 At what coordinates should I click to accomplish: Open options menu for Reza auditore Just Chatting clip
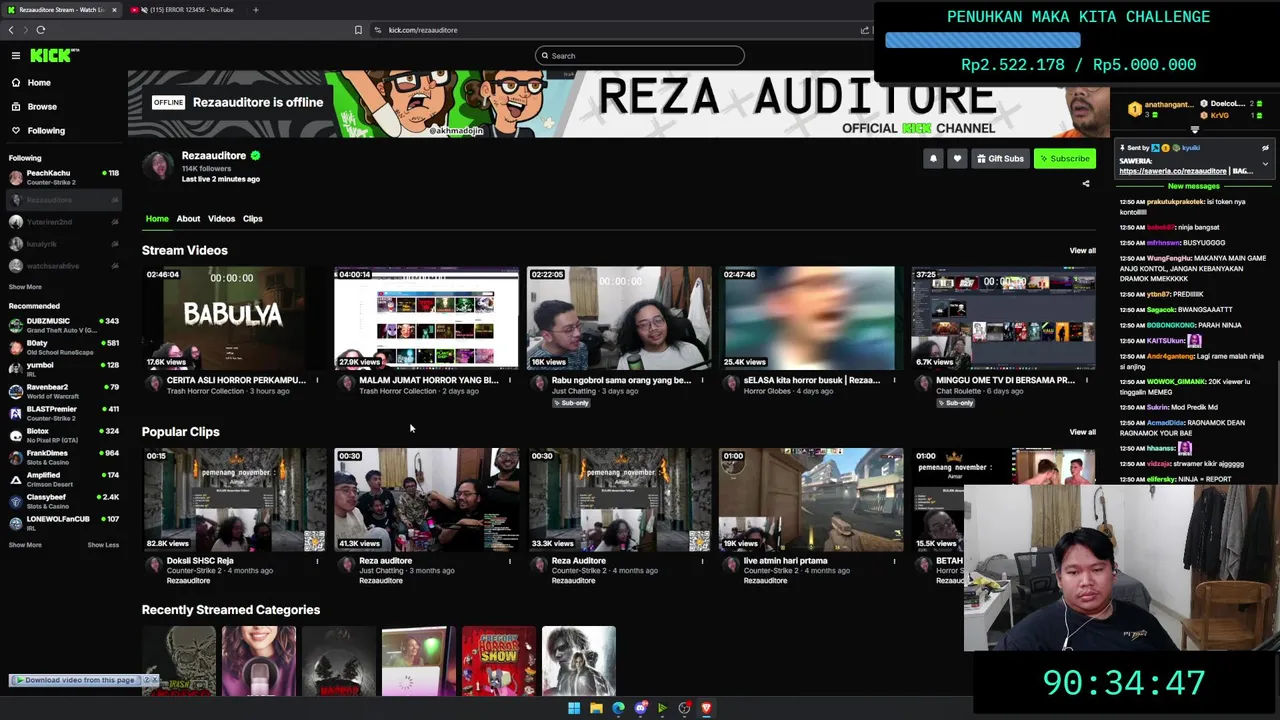click(x=509, y=561)
